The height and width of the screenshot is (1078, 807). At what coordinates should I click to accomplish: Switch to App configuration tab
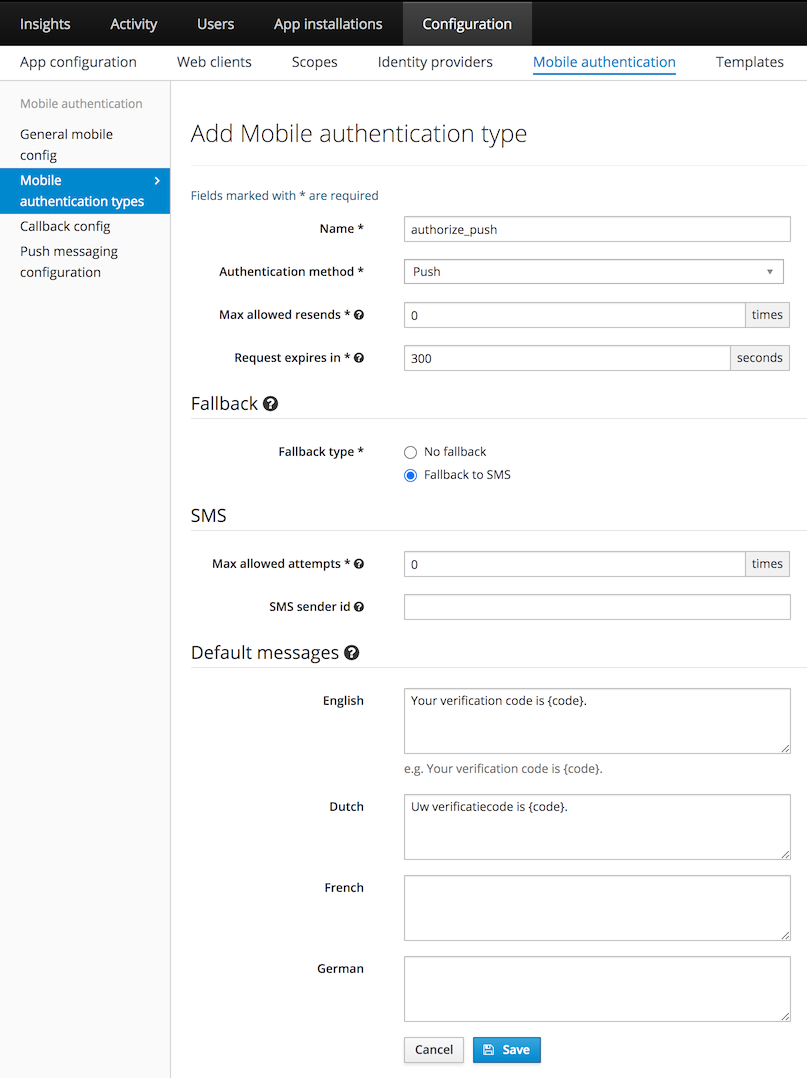pyautogui.click(x=78, y=62)
